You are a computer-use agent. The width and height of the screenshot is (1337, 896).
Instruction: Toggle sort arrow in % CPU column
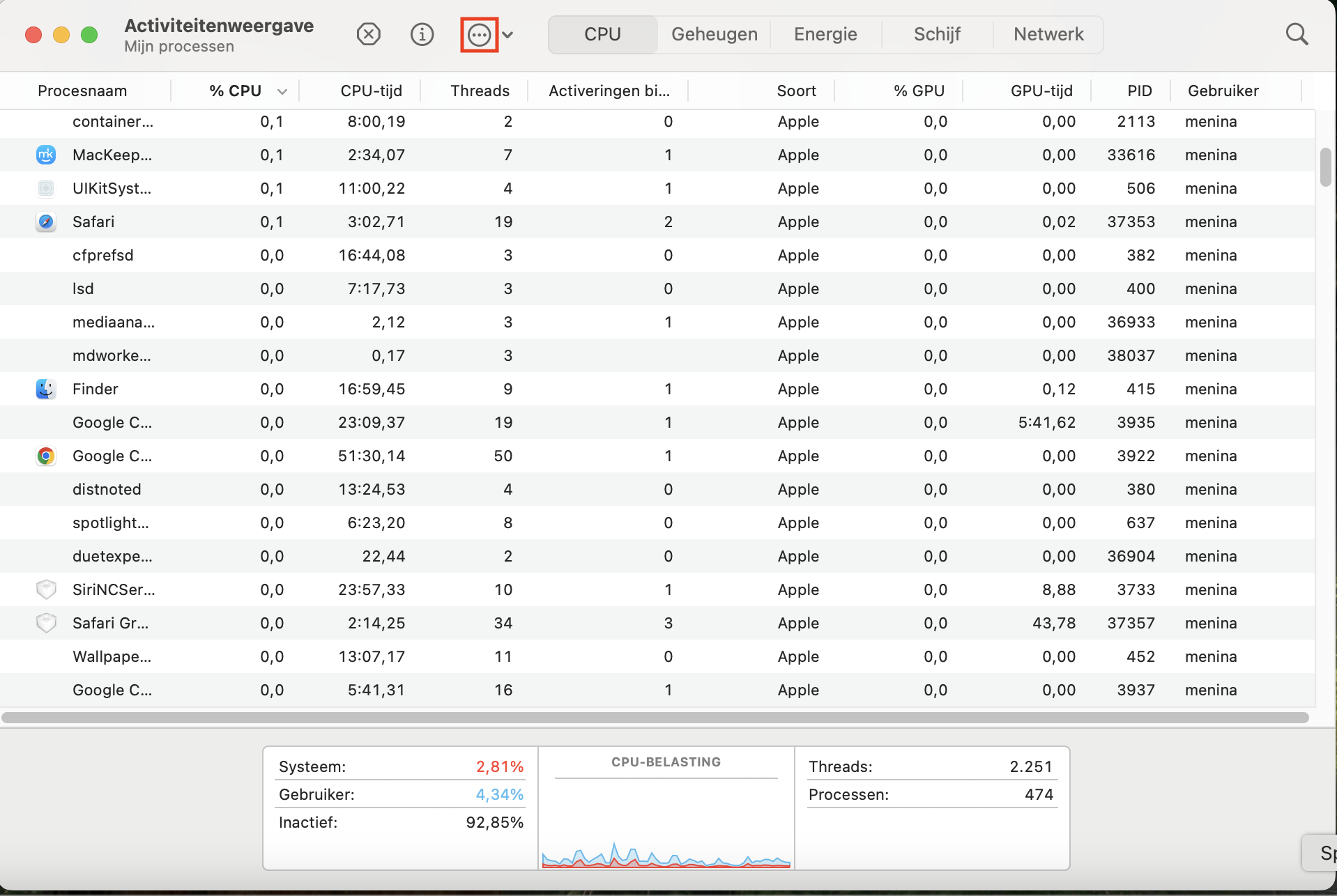[282, 91]
